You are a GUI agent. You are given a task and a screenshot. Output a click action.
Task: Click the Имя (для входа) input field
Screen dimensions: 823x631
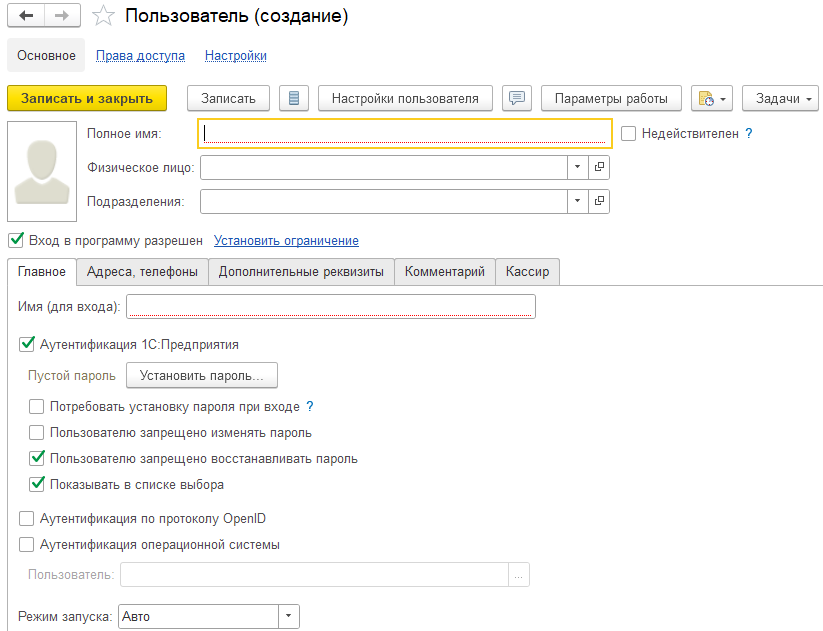tap(331, 306)
